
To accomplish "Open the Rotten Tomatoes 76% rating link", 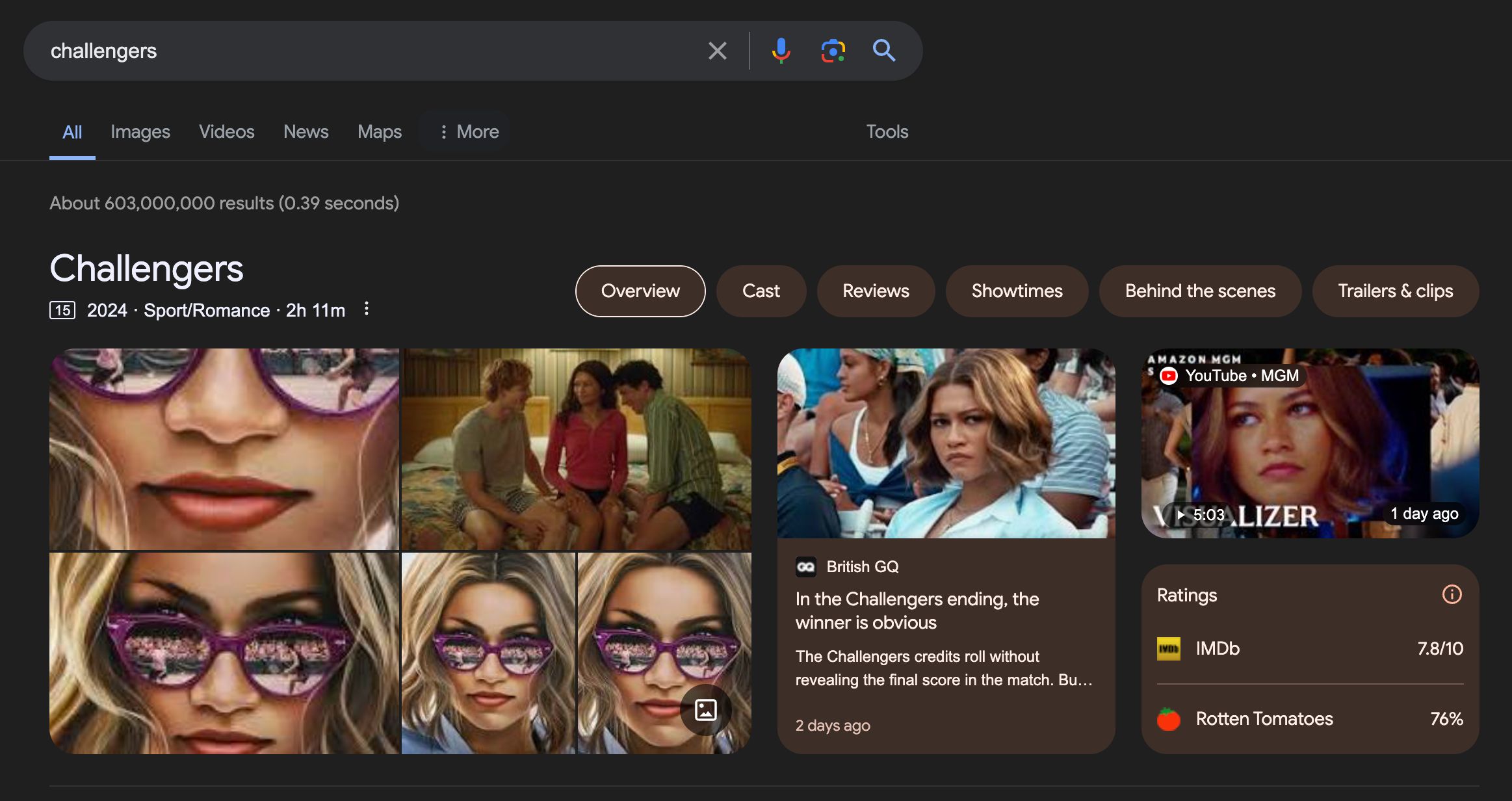I will click(1310, 718).
